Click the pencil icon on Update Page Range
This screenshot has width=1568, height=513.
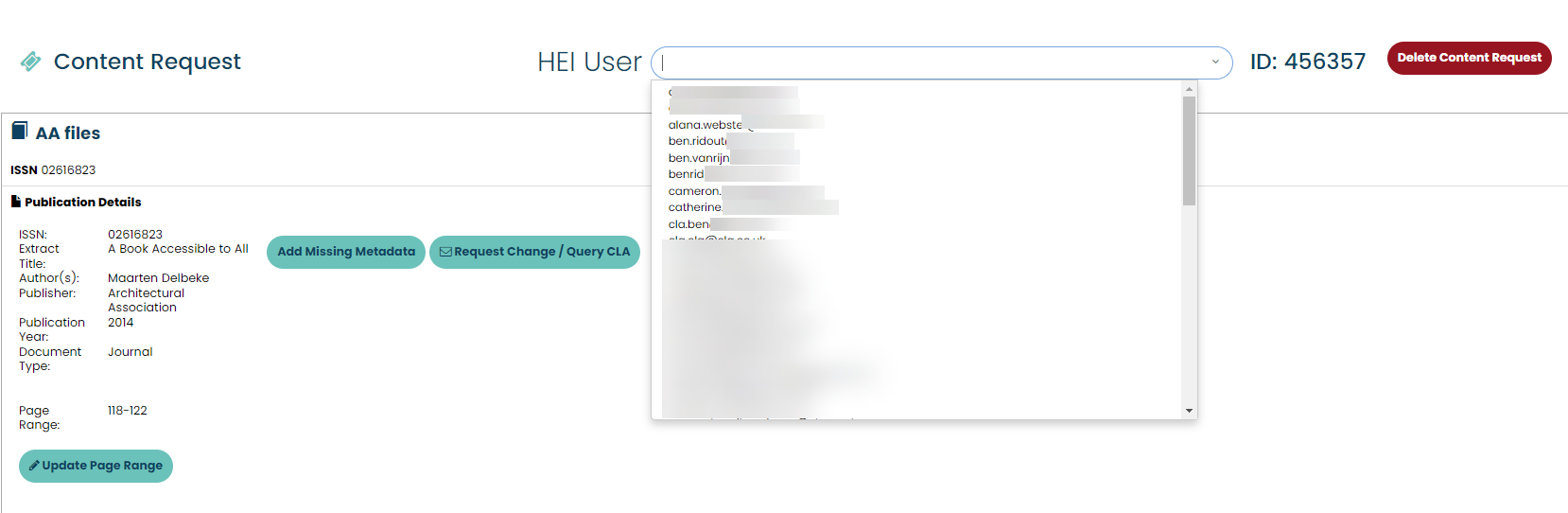click(x=34, y=466)
